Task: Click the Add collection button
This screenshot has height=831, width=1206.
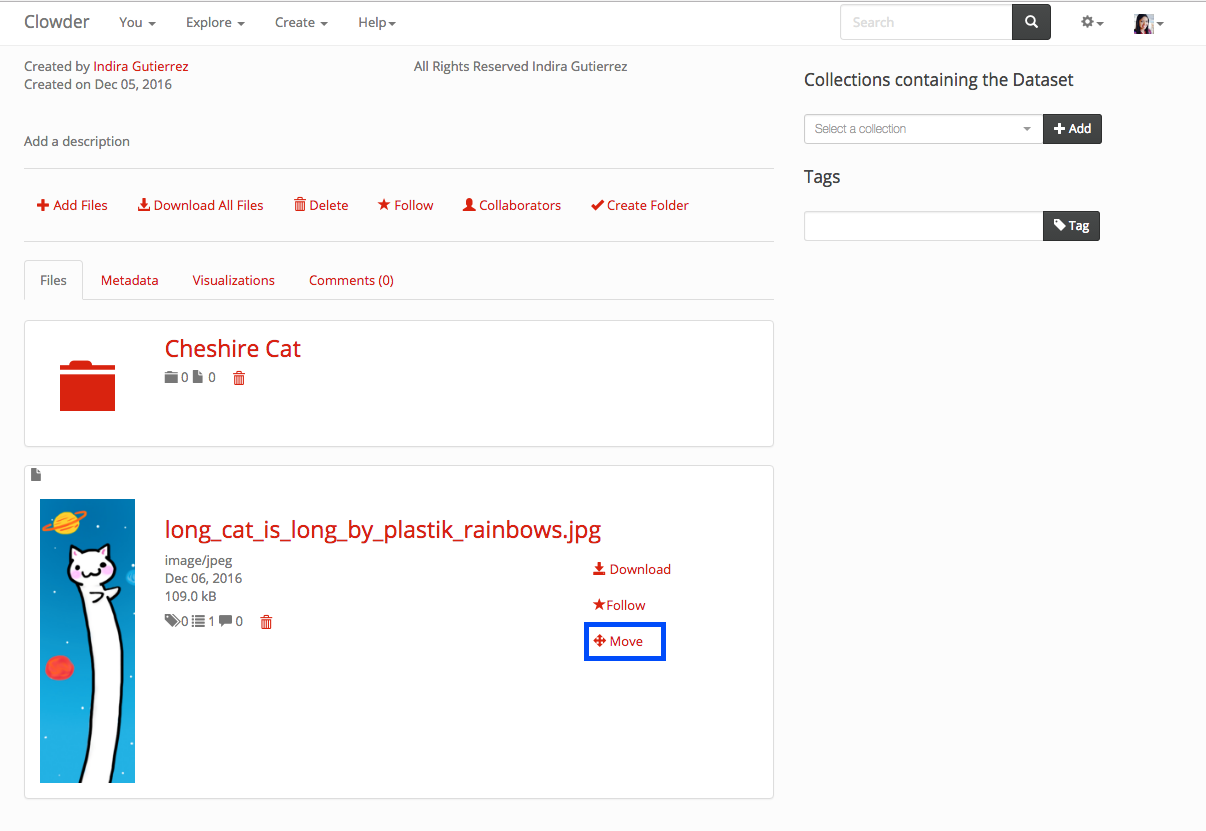Action: pos(1072,129)
